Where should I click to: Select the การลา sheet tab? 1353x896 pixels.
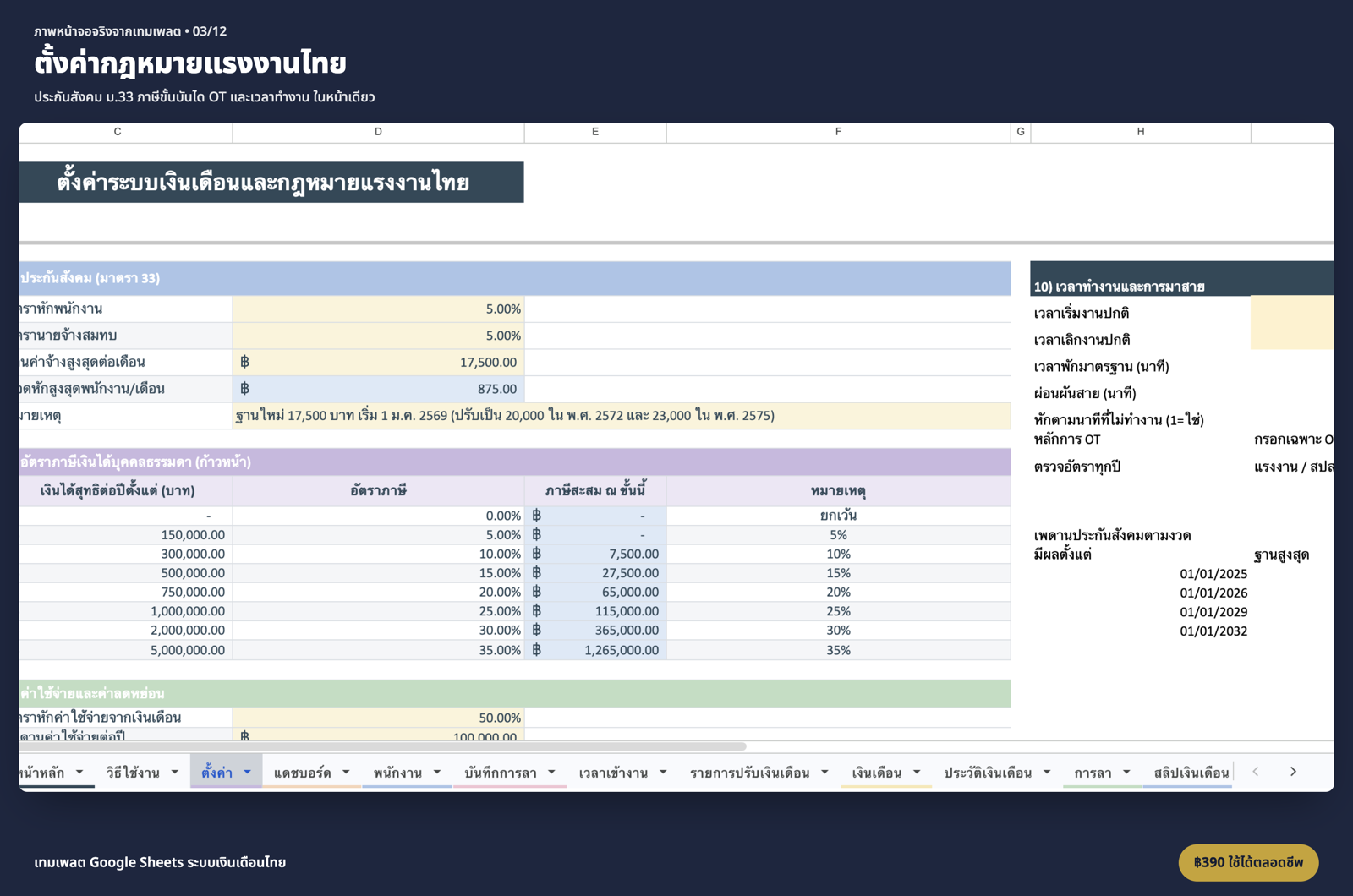click(1093, 773)
